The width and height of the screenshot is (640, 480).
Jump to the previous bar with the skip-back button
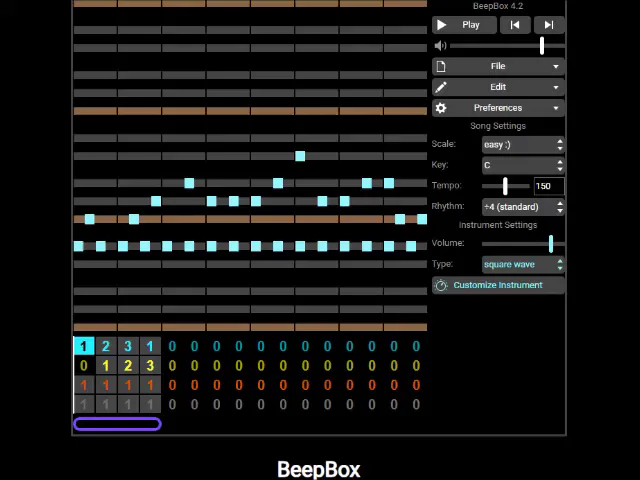tap(515, 25)
